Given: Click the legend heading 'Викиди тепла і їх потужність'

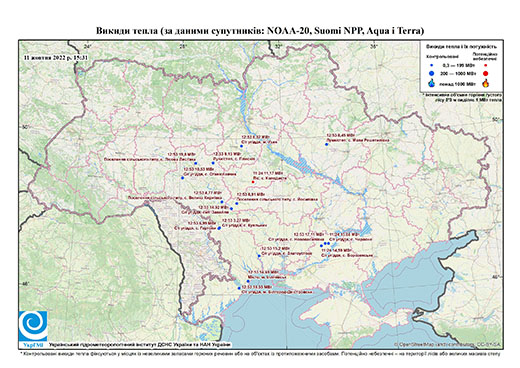Looking at the screenshot, I should click(x=461, y=47).
